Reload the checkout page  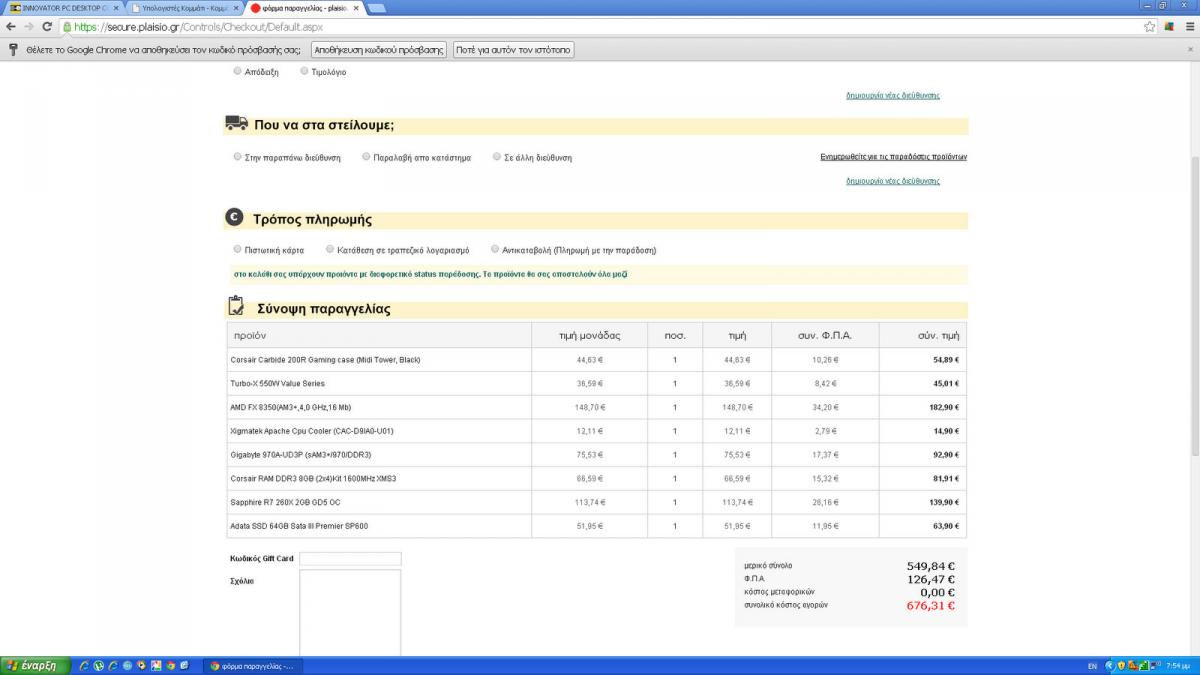46,27
